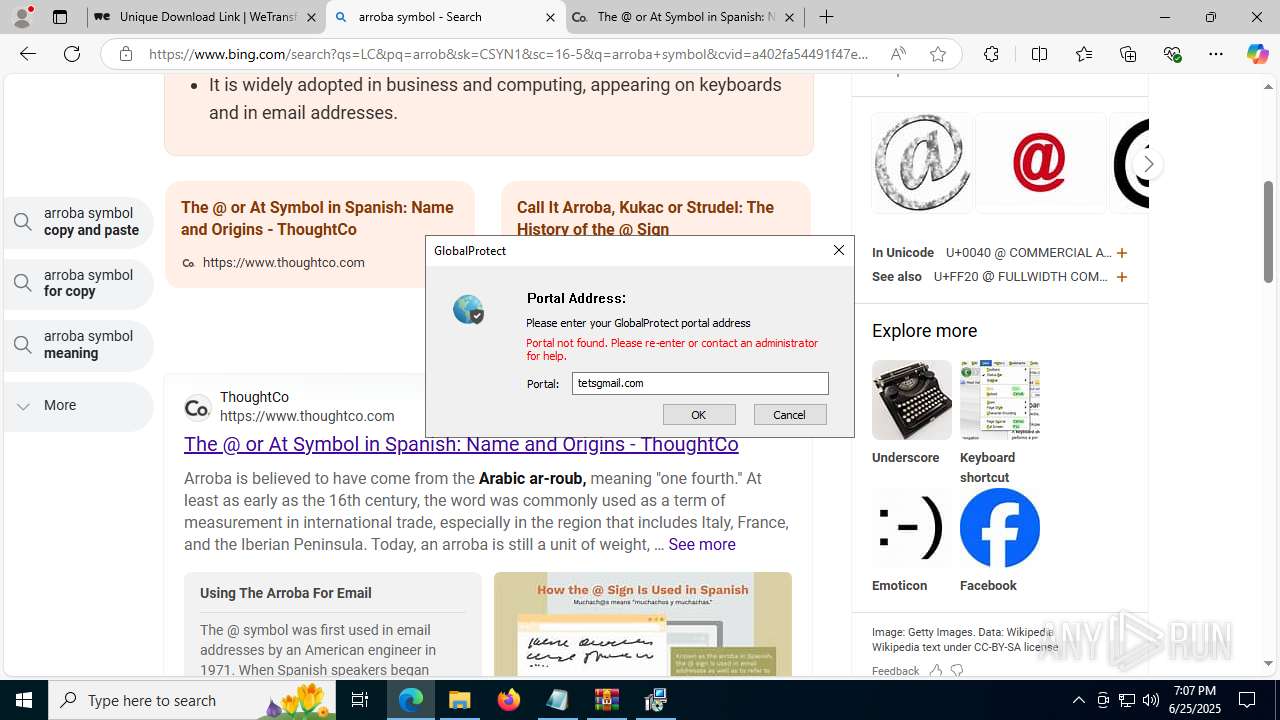Open WinRAR from taskbar
Image resolution: width=1280 pixels, height=720 pixels.
tap(607, 700)
